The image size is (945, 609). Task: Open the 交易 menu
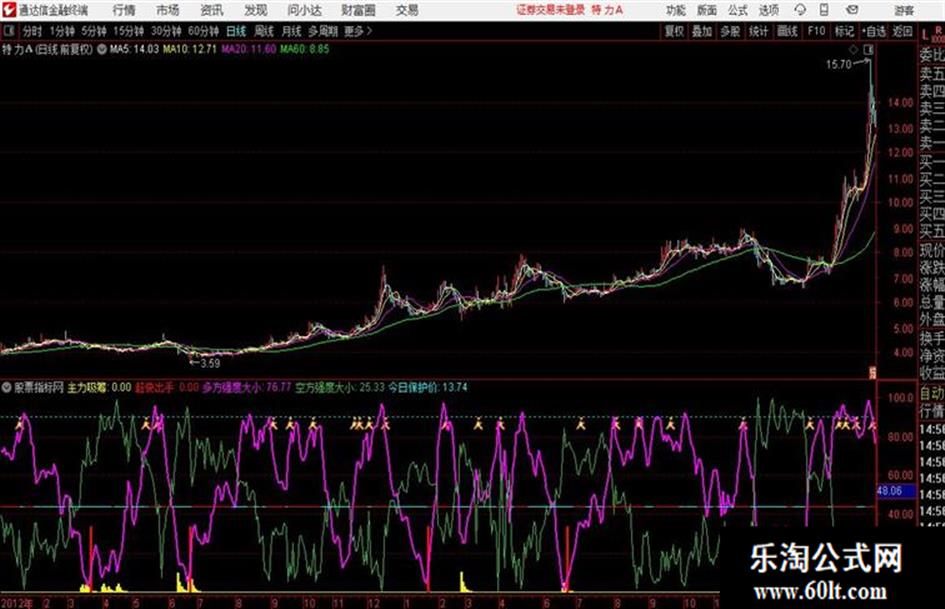407,10
